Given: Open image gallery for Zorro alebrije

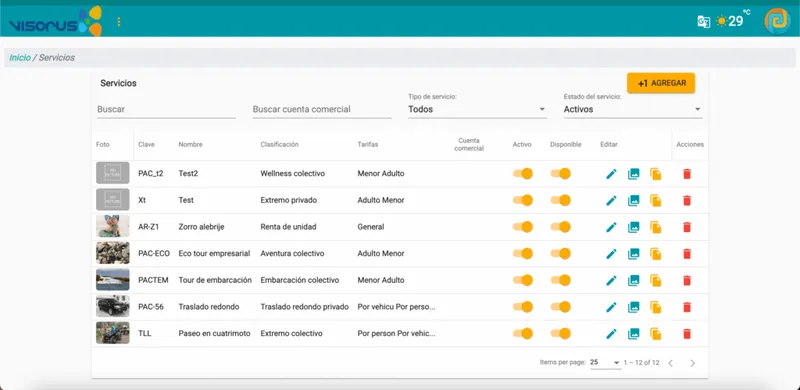Looking at the screenshot, I should point(634,227).
